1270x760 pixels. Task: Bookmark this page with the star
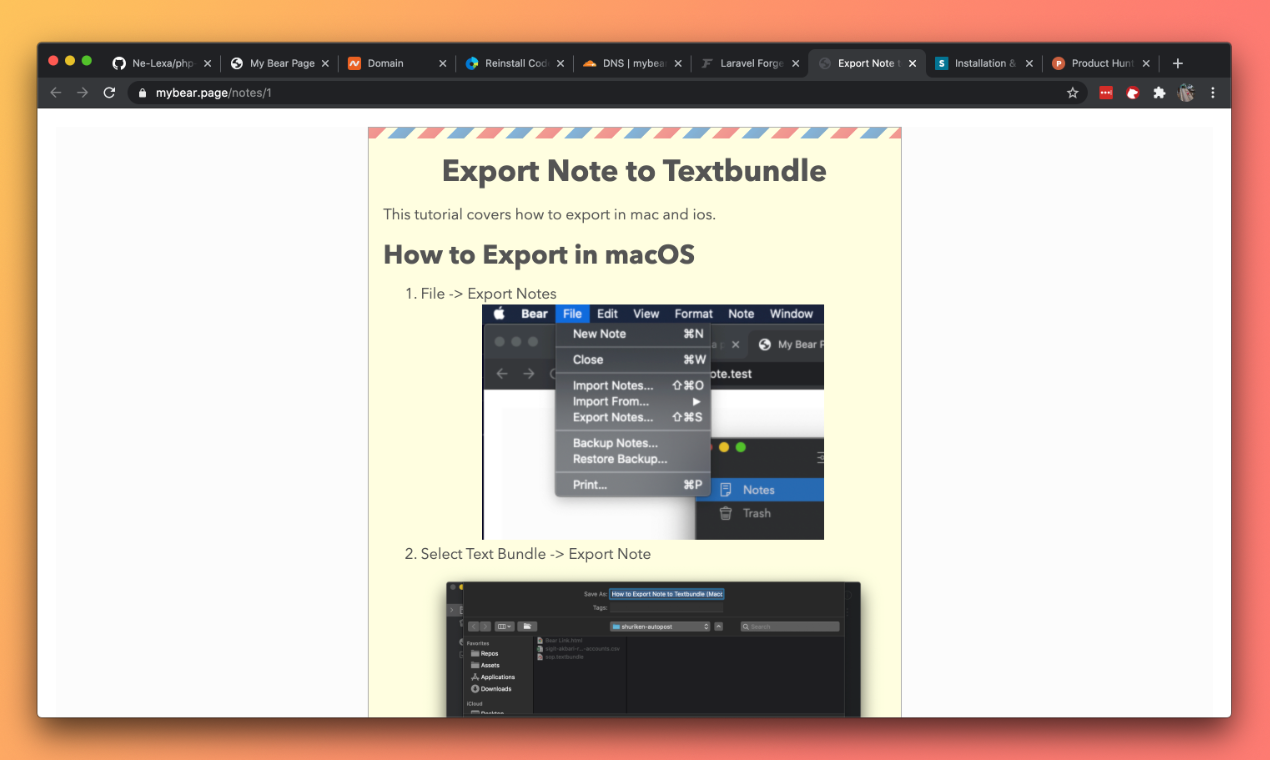(1072, 93)
